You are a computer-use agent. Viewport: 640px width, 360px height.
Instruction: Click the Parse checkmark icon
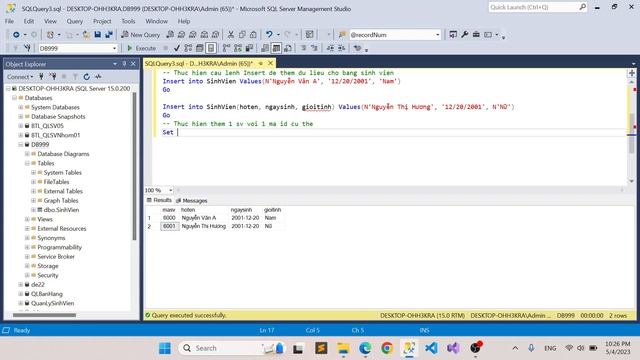[x=177, y=48]
